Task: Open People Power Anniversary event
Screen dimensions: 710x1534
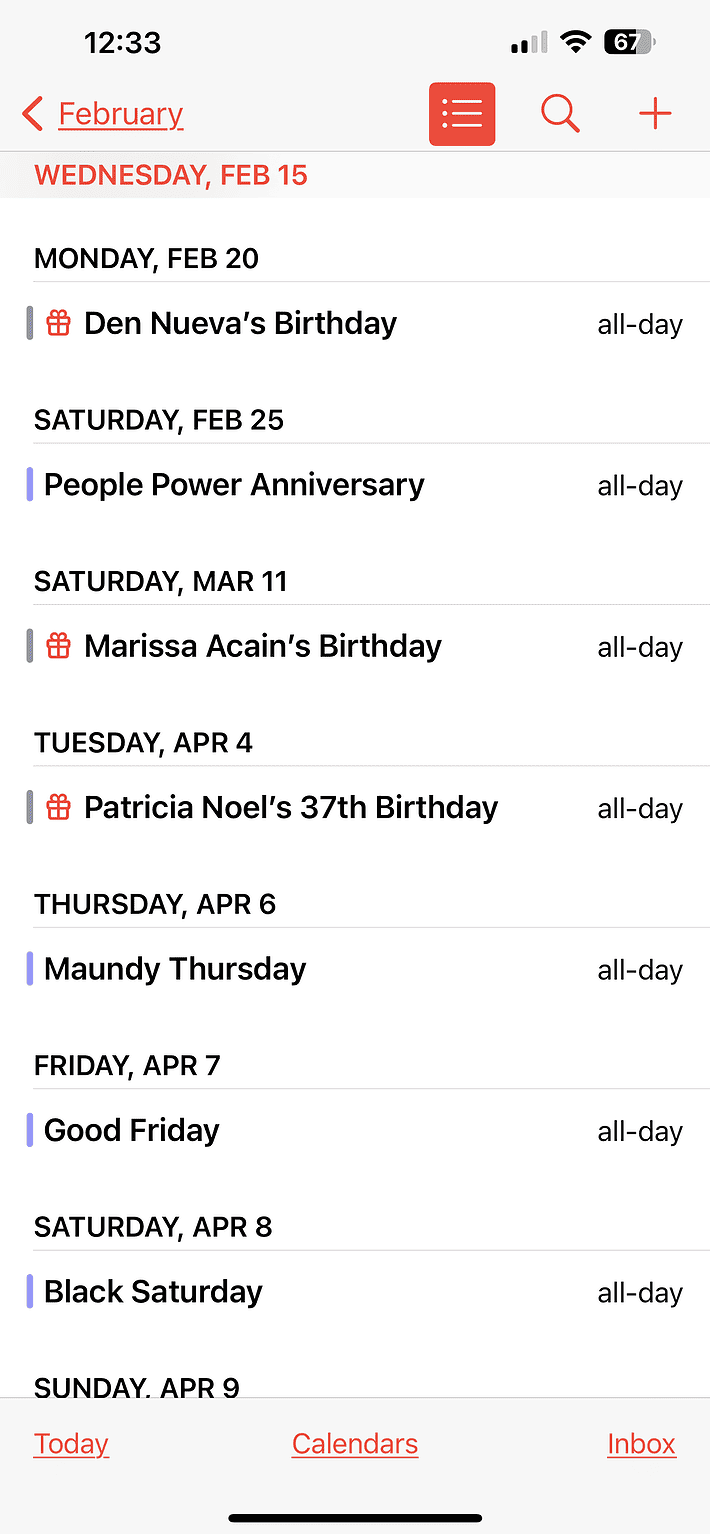Action: (x=235, y=485)
